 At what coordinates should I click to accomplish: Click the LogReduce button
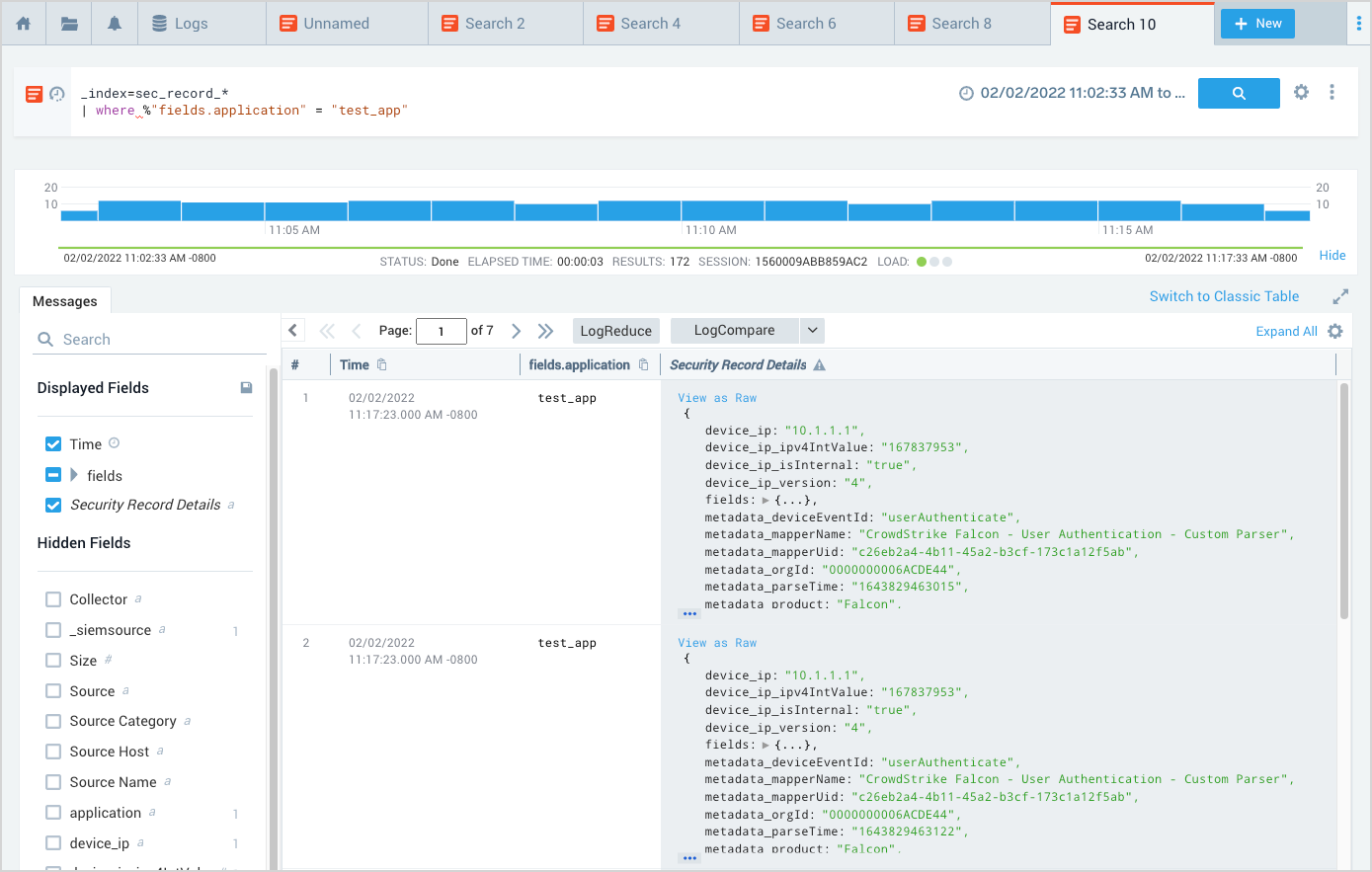(x=615, y=331)
